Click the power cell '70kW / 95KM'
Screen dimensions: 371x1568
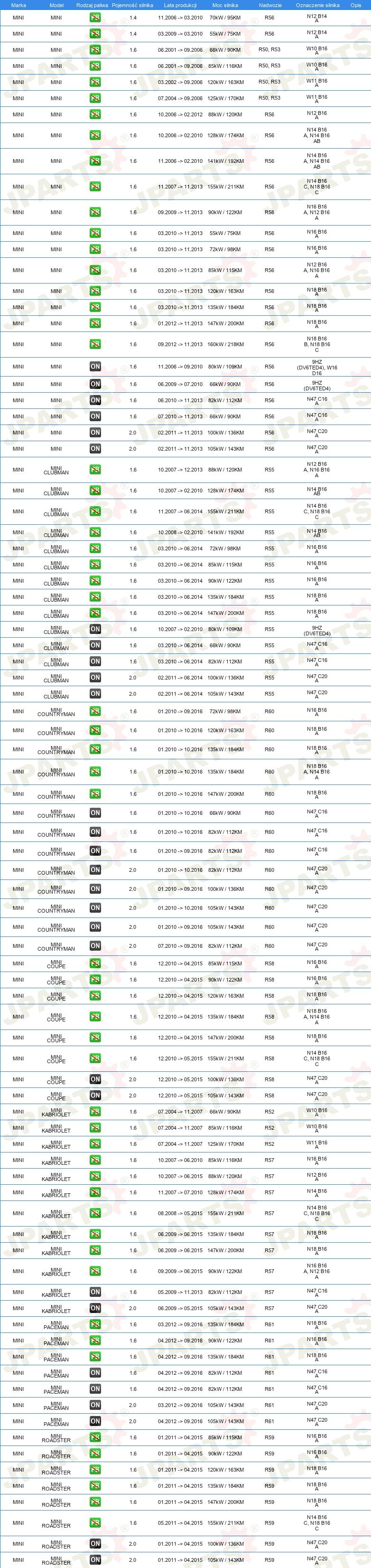click(x=225, y=18)
